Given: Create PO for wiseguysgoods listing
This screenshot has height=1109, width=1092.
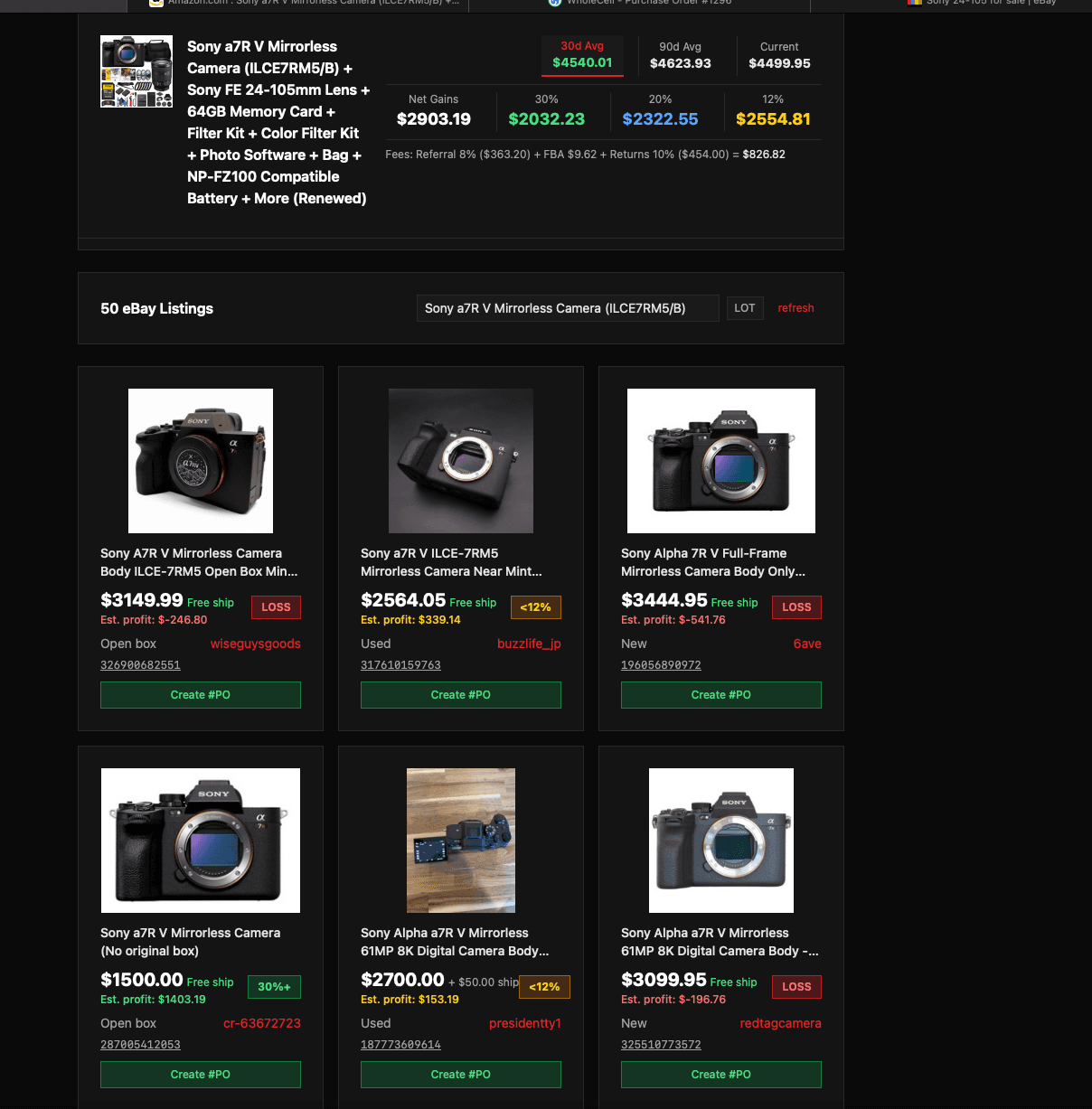Looking at the screenshot, I should tap(201, 695).
